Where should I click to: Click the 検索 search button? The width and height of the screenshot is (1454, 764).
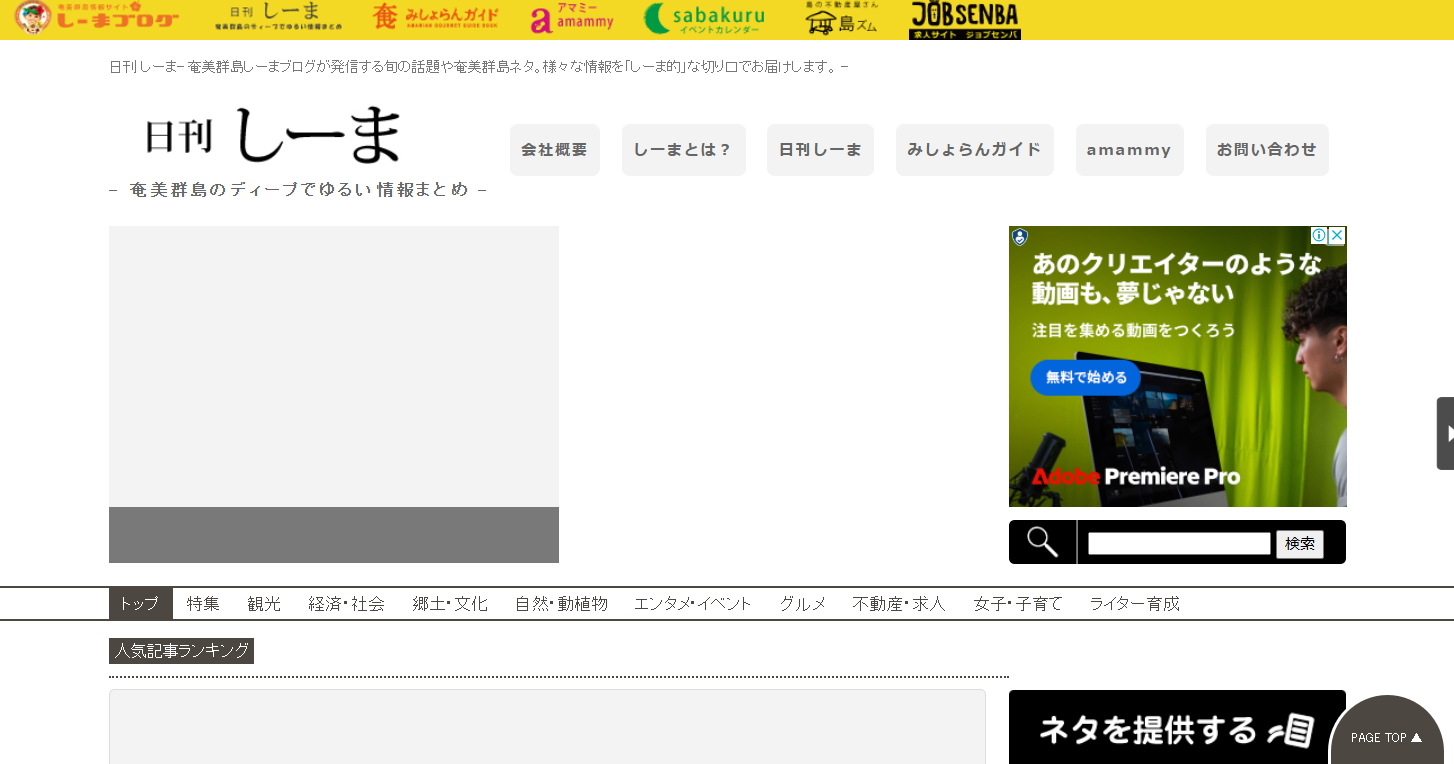[x=1300, y=544]
